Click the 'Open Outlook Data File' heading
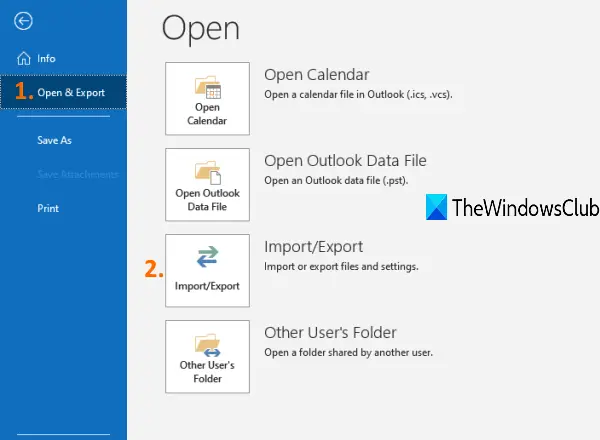Viewport: 600px width, 440px height. pyautogui.click(x=345, y=161)
